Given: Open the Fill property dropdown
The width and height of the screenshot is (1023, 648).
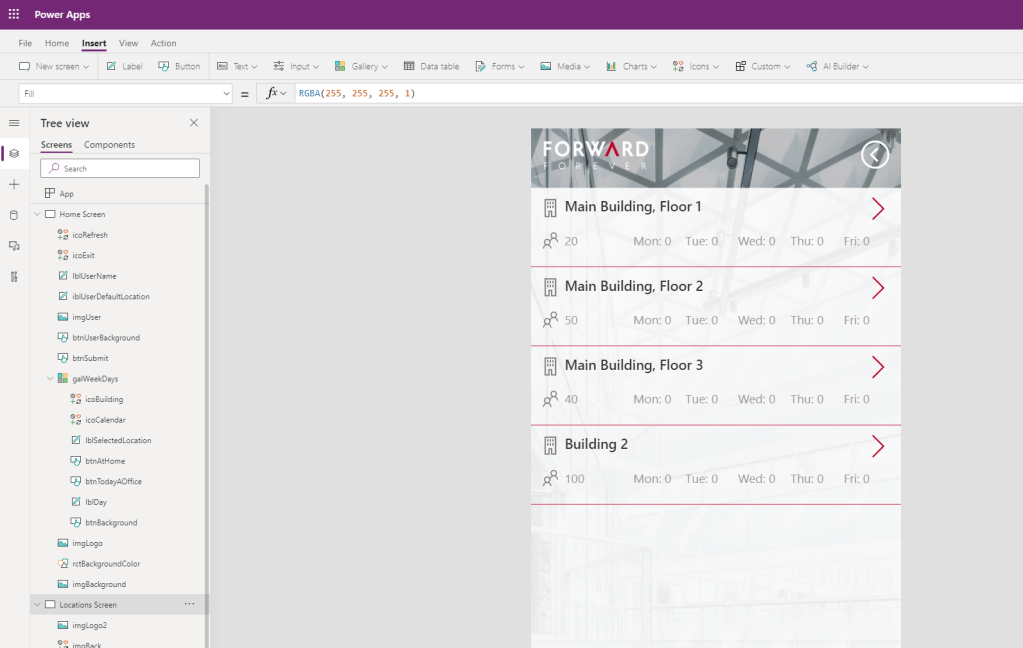Looking at the screenshot, I should (x=224, y=94).
